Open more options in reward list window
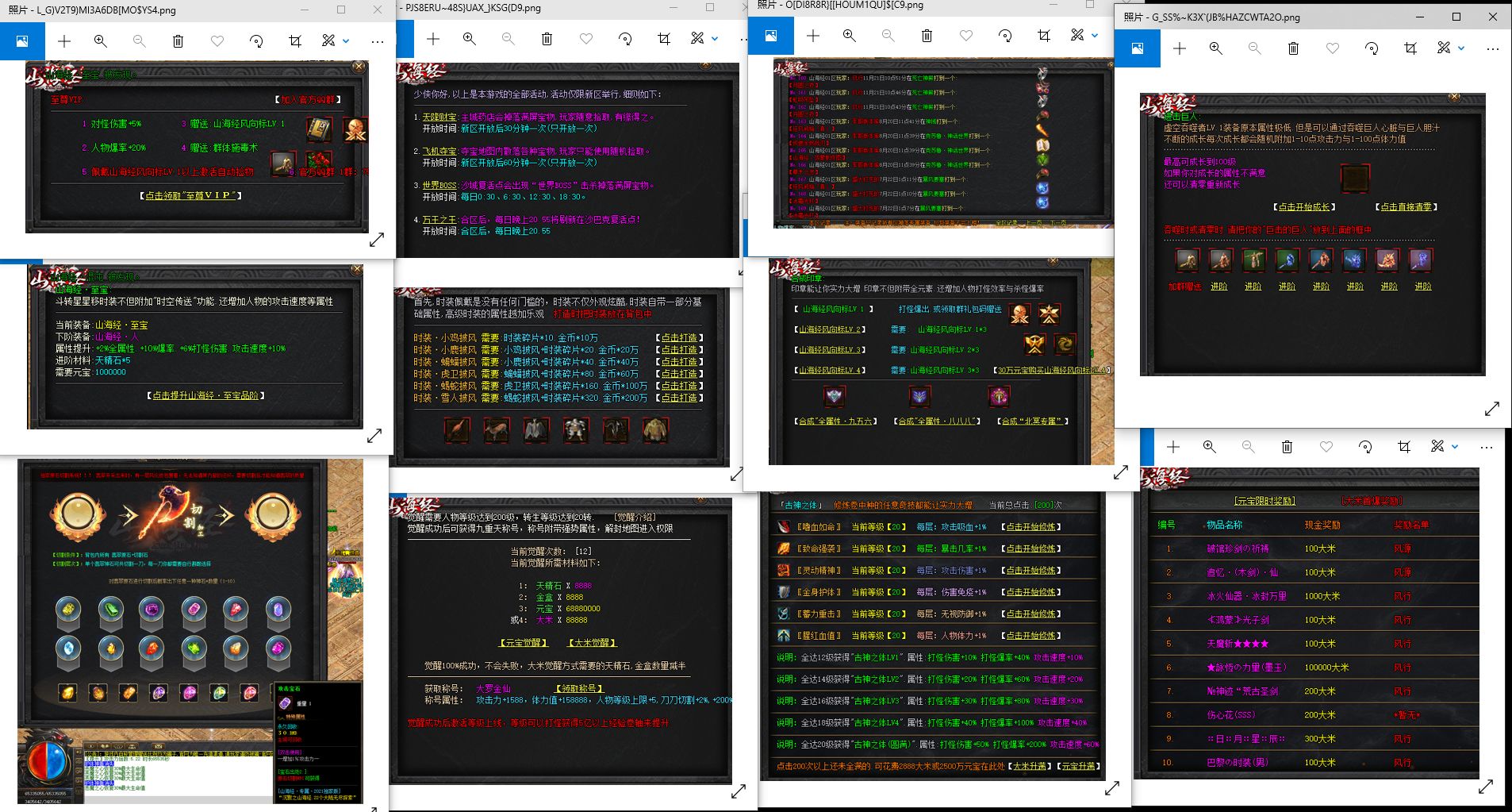 (1486, 447)
